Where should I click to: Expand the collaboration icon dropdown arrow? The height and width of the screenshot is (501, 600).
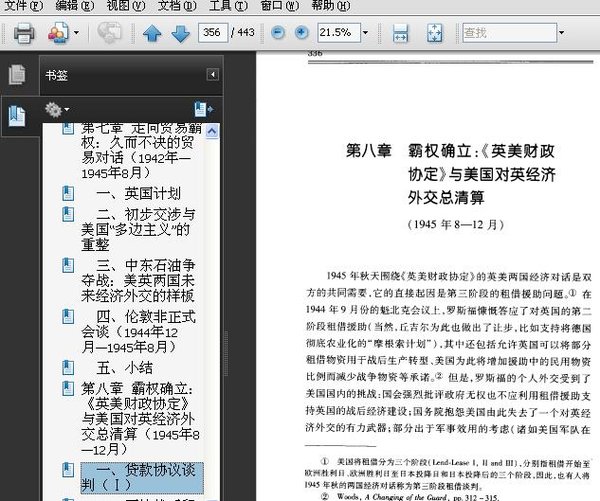tap(76, 33)
